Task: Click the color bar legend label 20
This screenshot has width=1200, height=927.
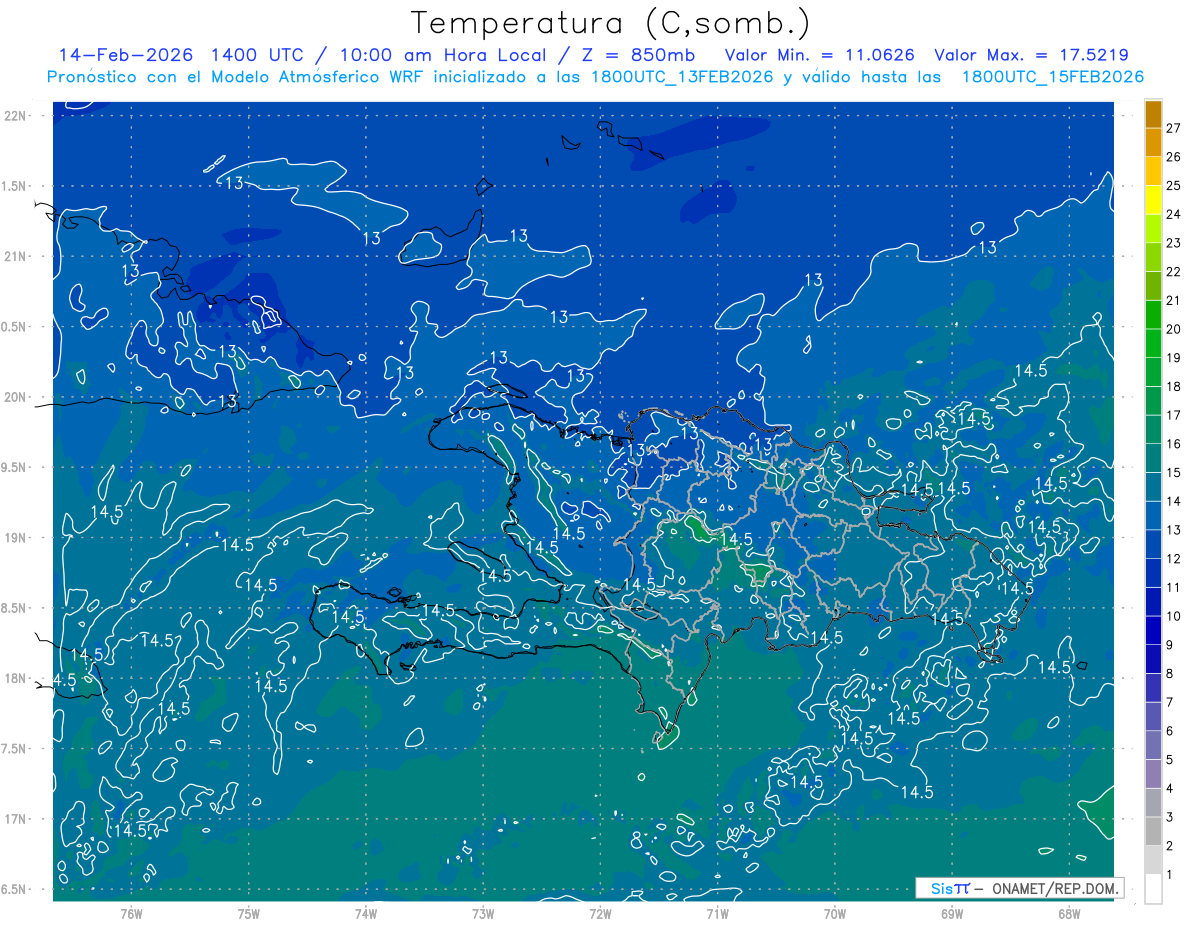Action: coord(1173,329)
